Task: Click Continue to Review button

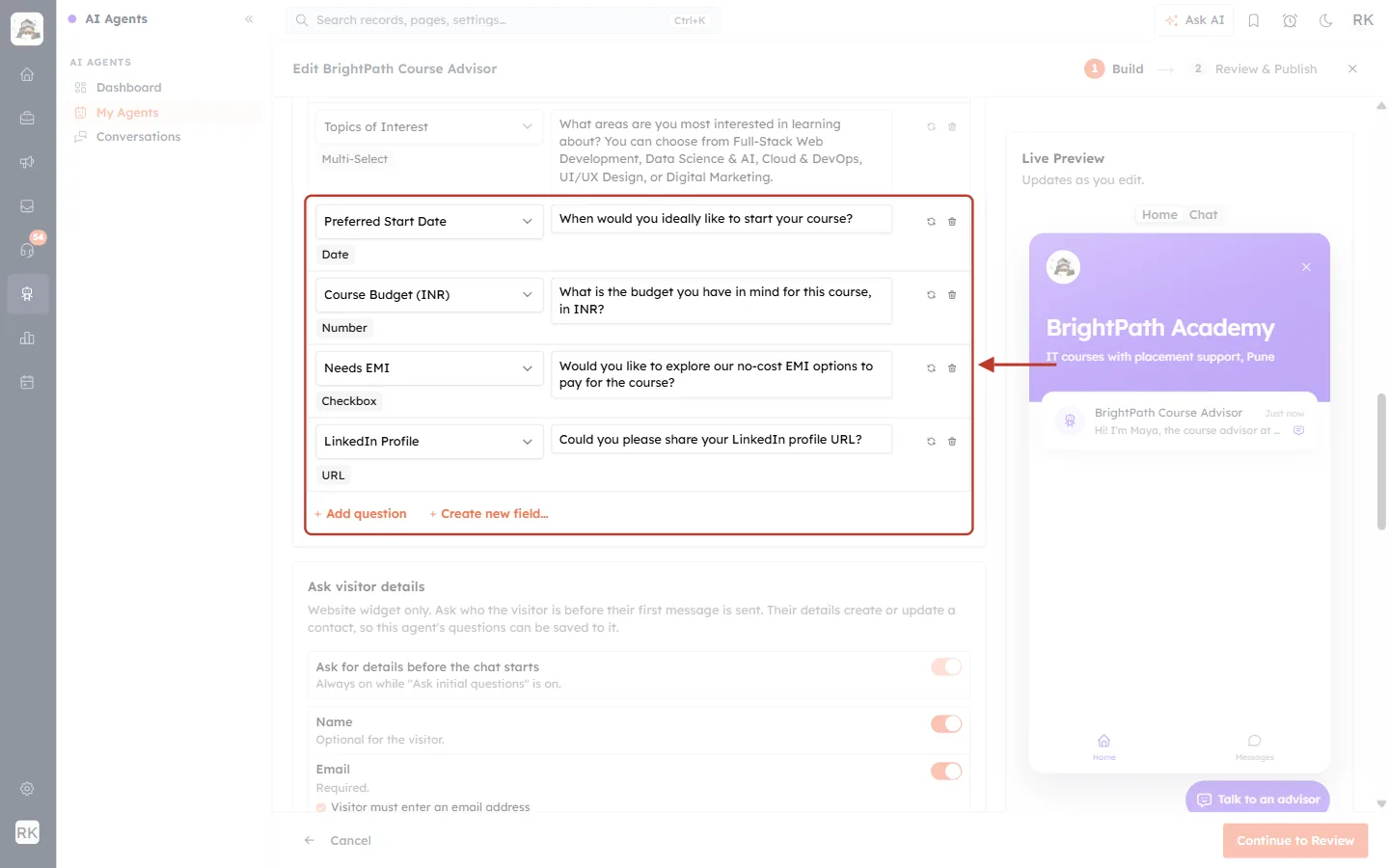Action: 1295,841
